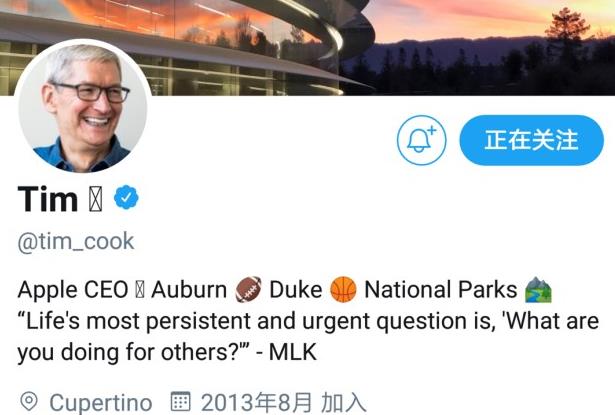This screenshot has width=615, height=415.
Task: Open the Apple Park header banner image
Action: click(x=308, y=47)
